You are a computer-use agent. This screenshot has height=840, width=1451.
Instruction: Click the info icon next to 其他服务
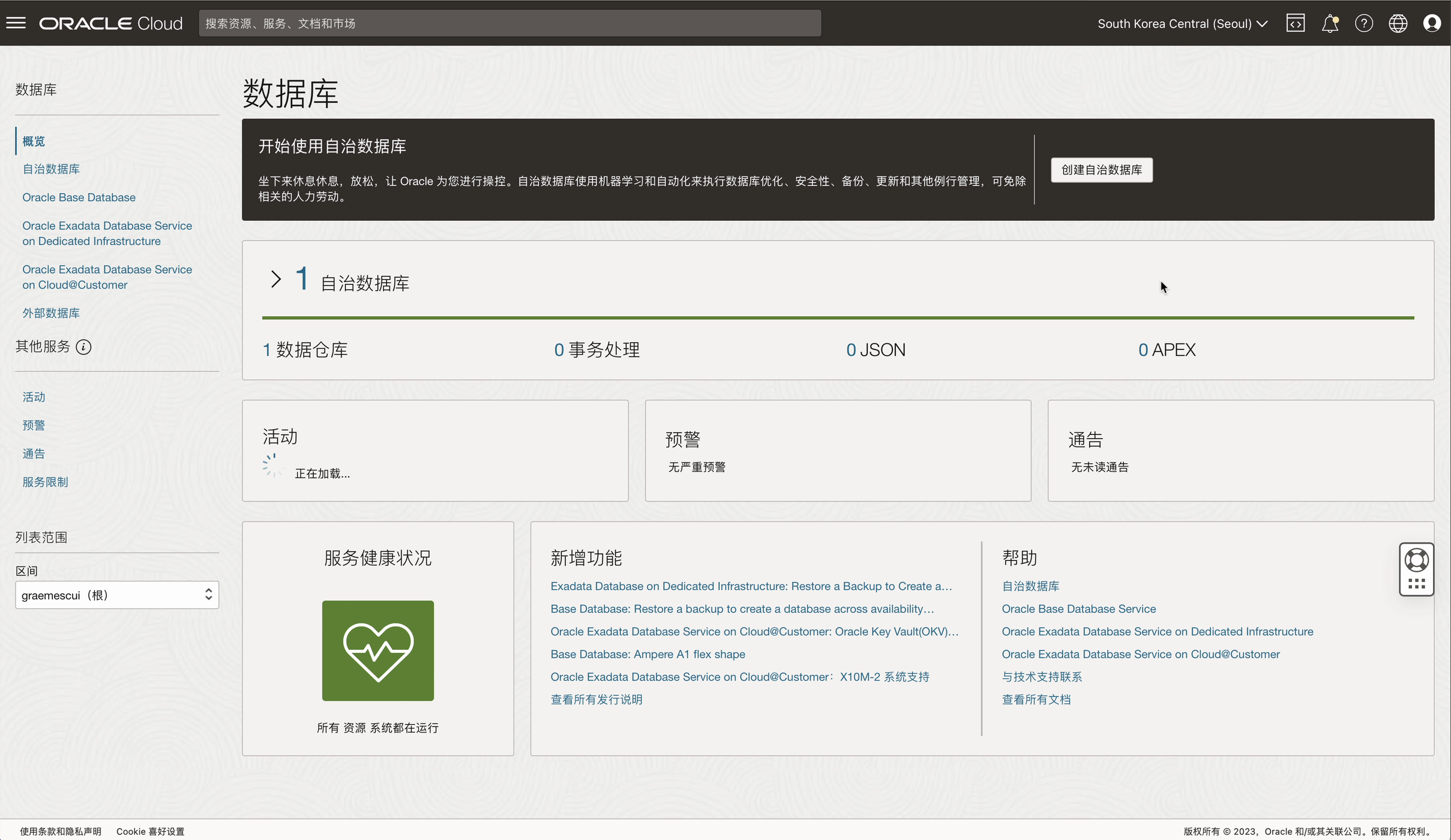pyautogui.click(x=83, y=347)
